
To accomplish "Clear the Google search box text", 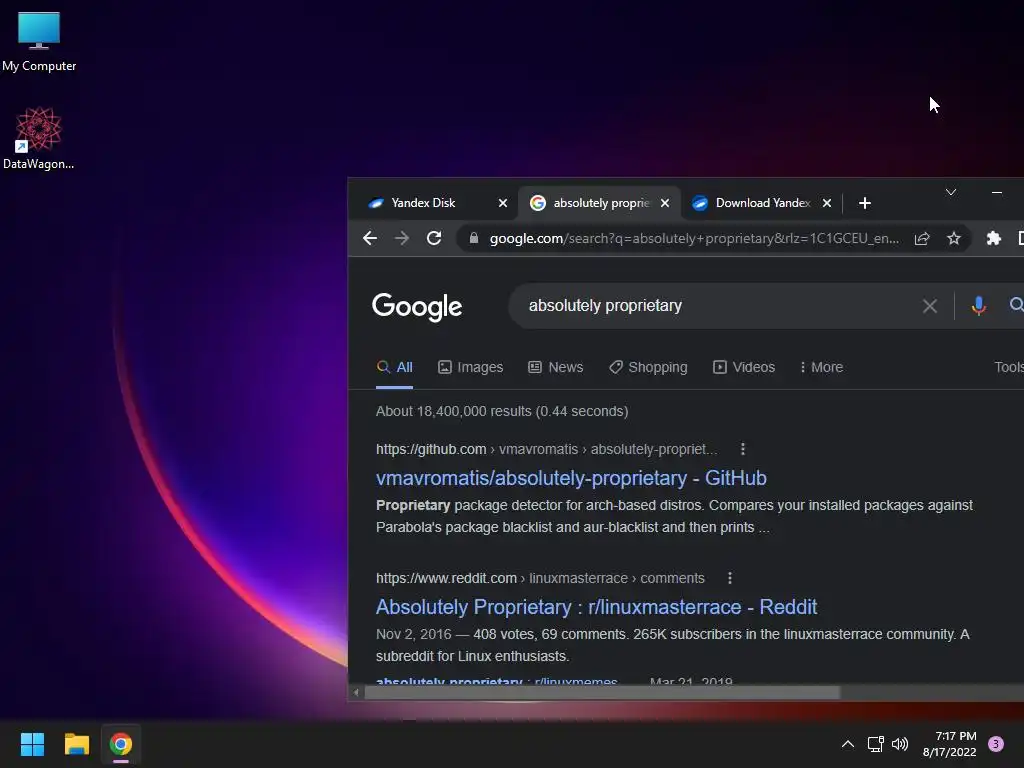I will (929, 306).
